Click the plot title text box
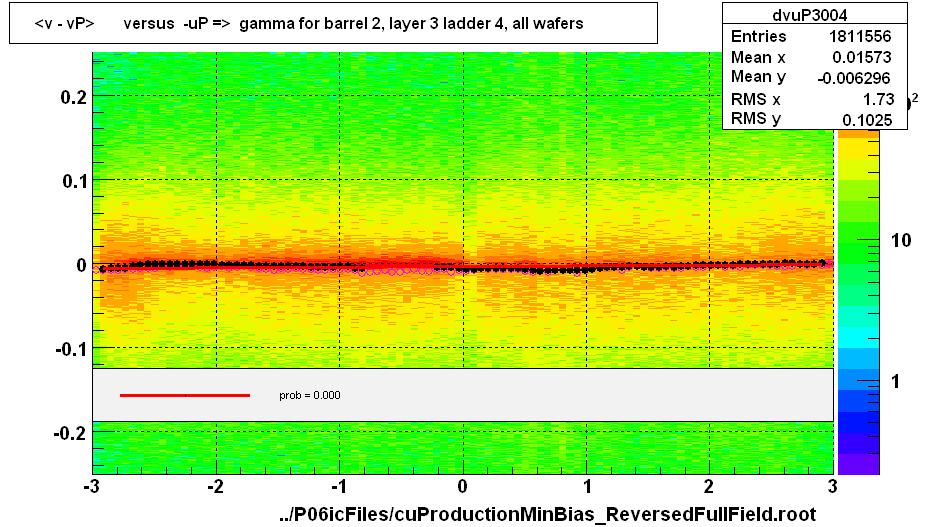The image size is (926, 527). pos(333,23)
